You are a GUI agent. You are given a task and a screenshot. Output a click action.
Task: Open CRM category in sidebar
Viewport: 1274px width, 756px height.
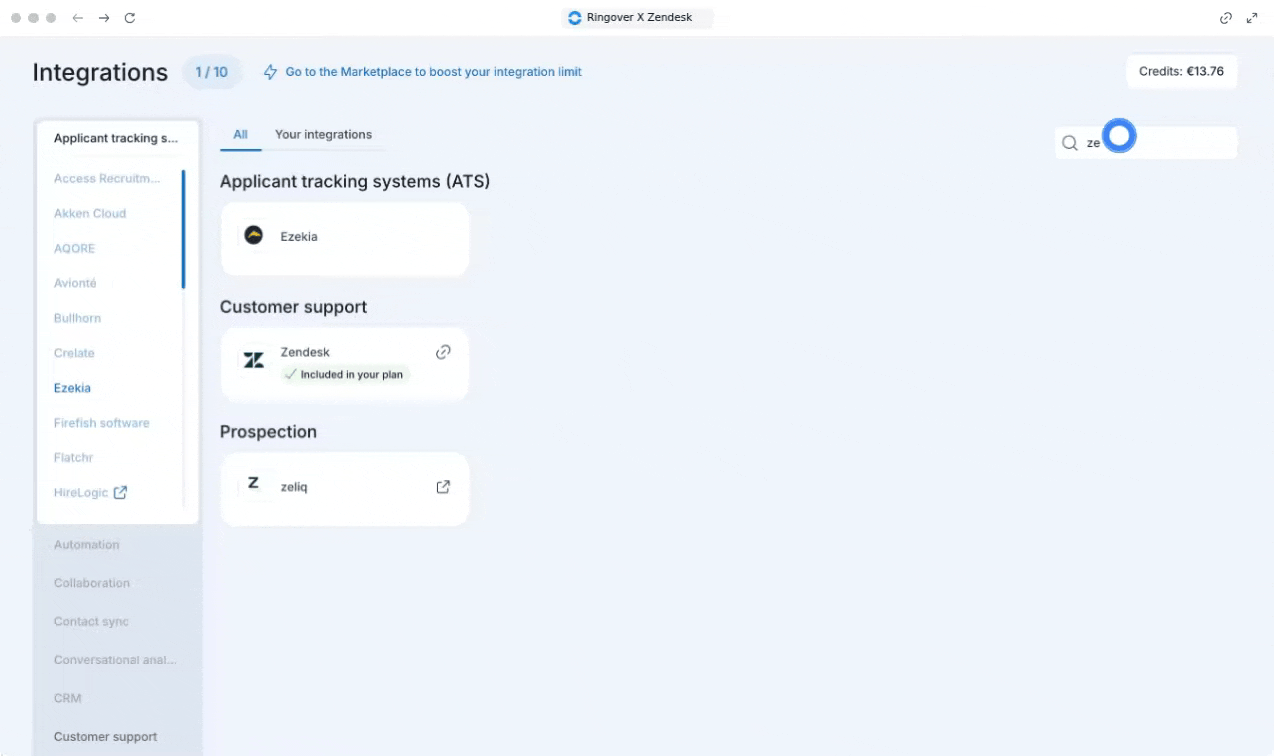(68, 698)
